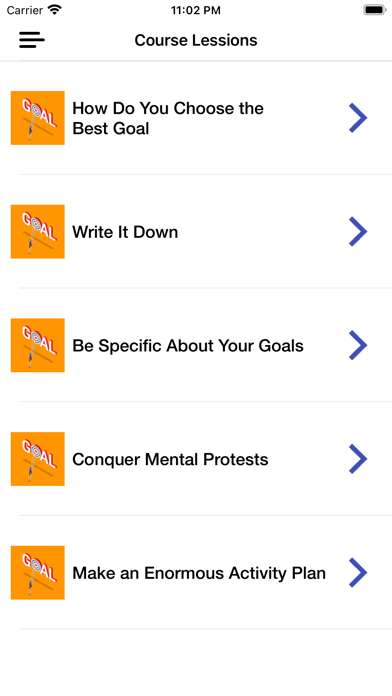Open Make an Enormous Activity Plan lesson
392x696 pixels.
coord(199,573)
